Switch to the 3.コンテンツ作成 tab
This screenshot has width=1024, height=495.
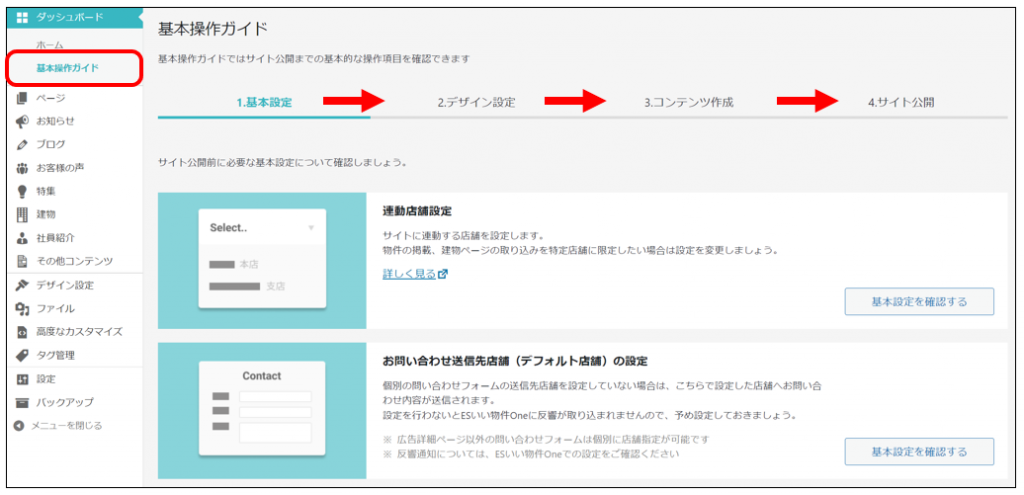pyautogui.click(x=688, y=102)
